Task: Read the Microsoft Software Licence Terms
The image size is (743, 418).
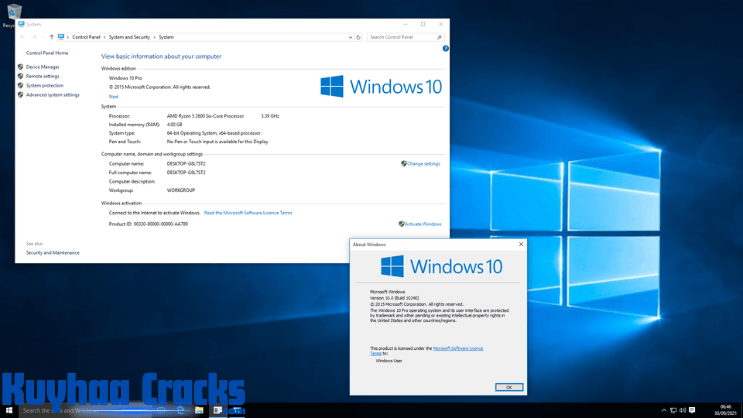Action: [x=248, y=213]
